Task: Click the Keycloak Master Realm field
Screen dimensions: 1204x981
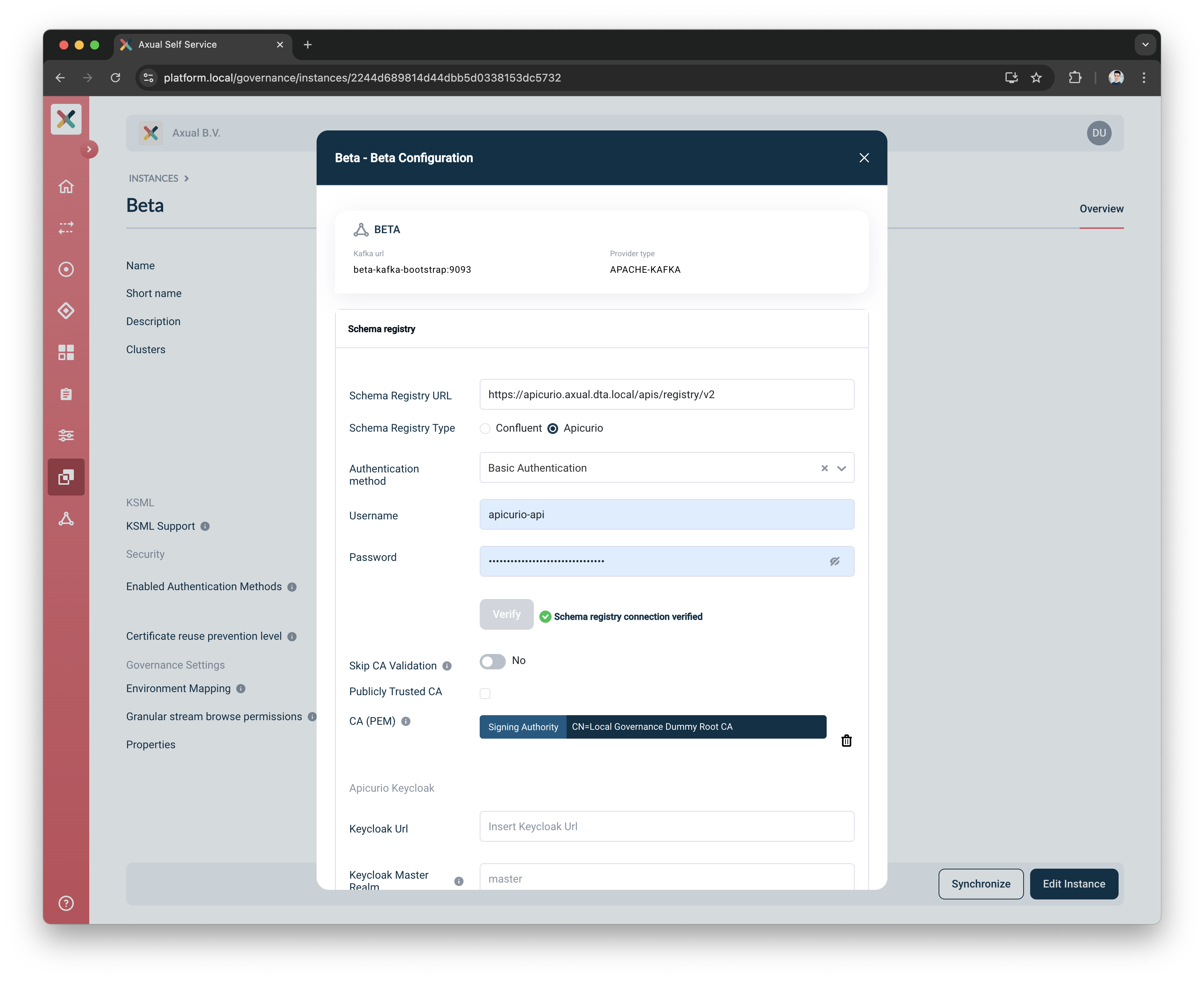Action: (x=667, y=878)
